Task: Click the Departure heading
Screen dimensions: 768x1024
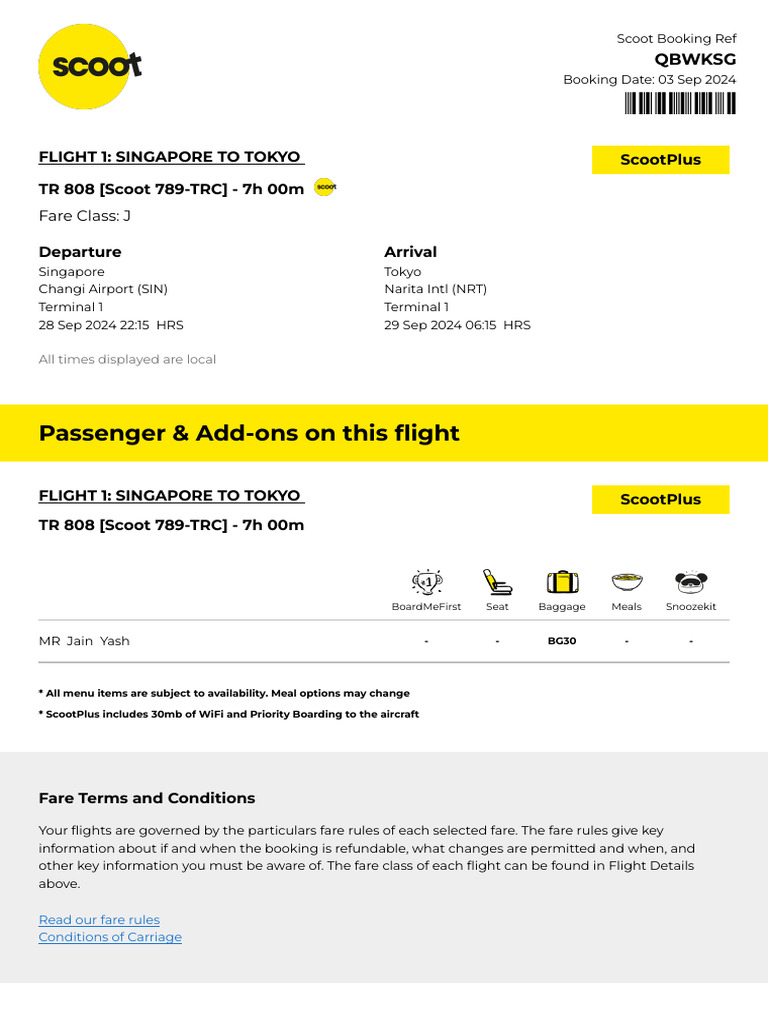Action: pyautogui.click(x=80, y=252)
